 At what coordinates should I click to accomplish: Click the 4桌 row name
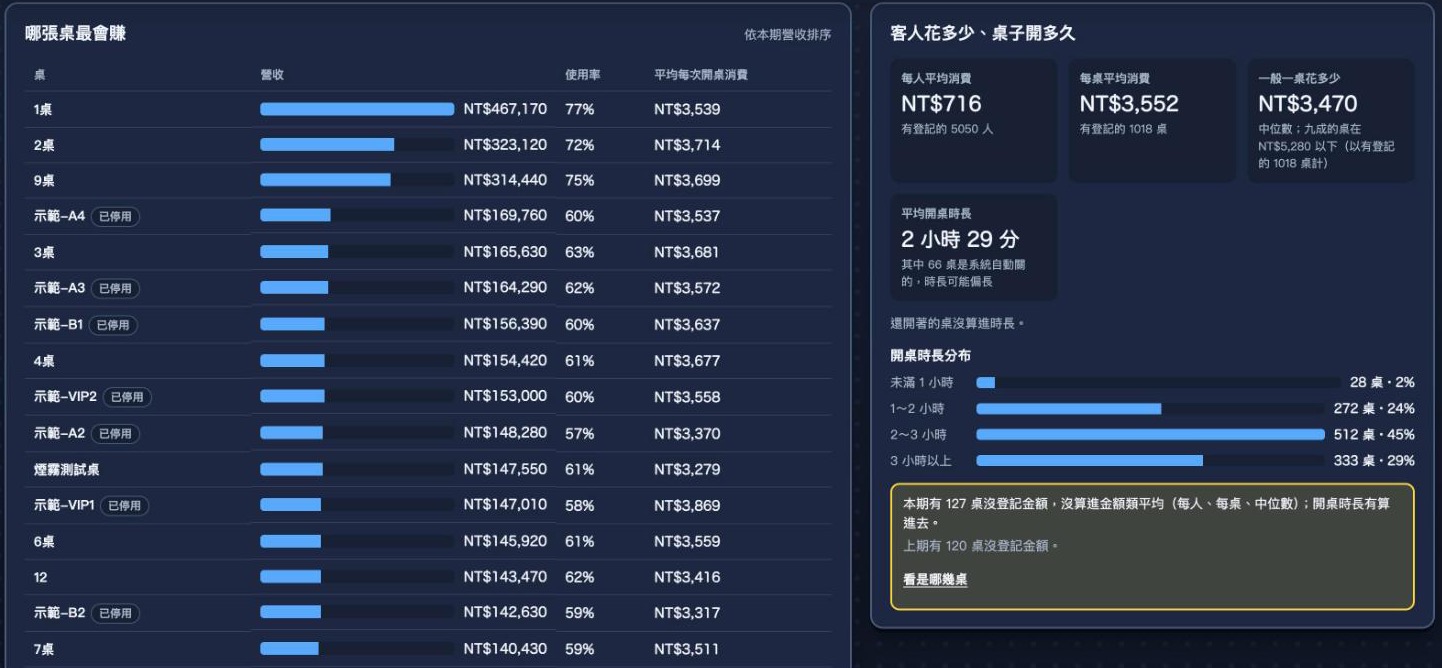pyautogui.click(x=44, y=361)
